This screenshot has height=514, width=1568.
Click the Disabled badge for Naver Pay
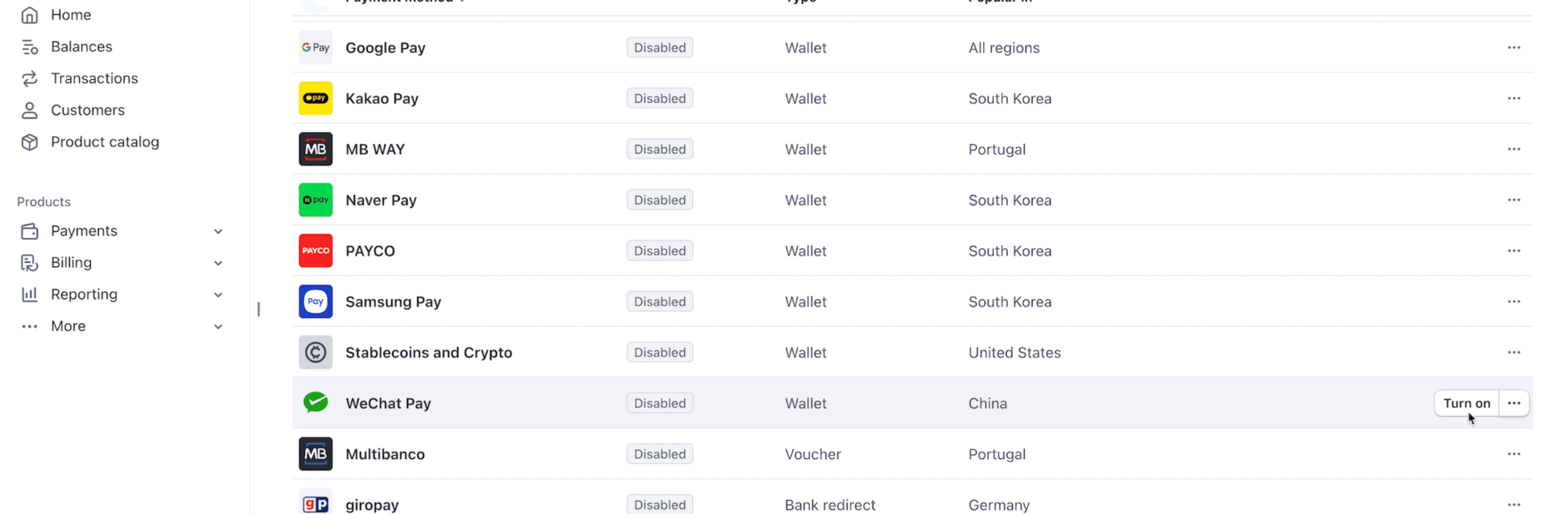[659, 199]
